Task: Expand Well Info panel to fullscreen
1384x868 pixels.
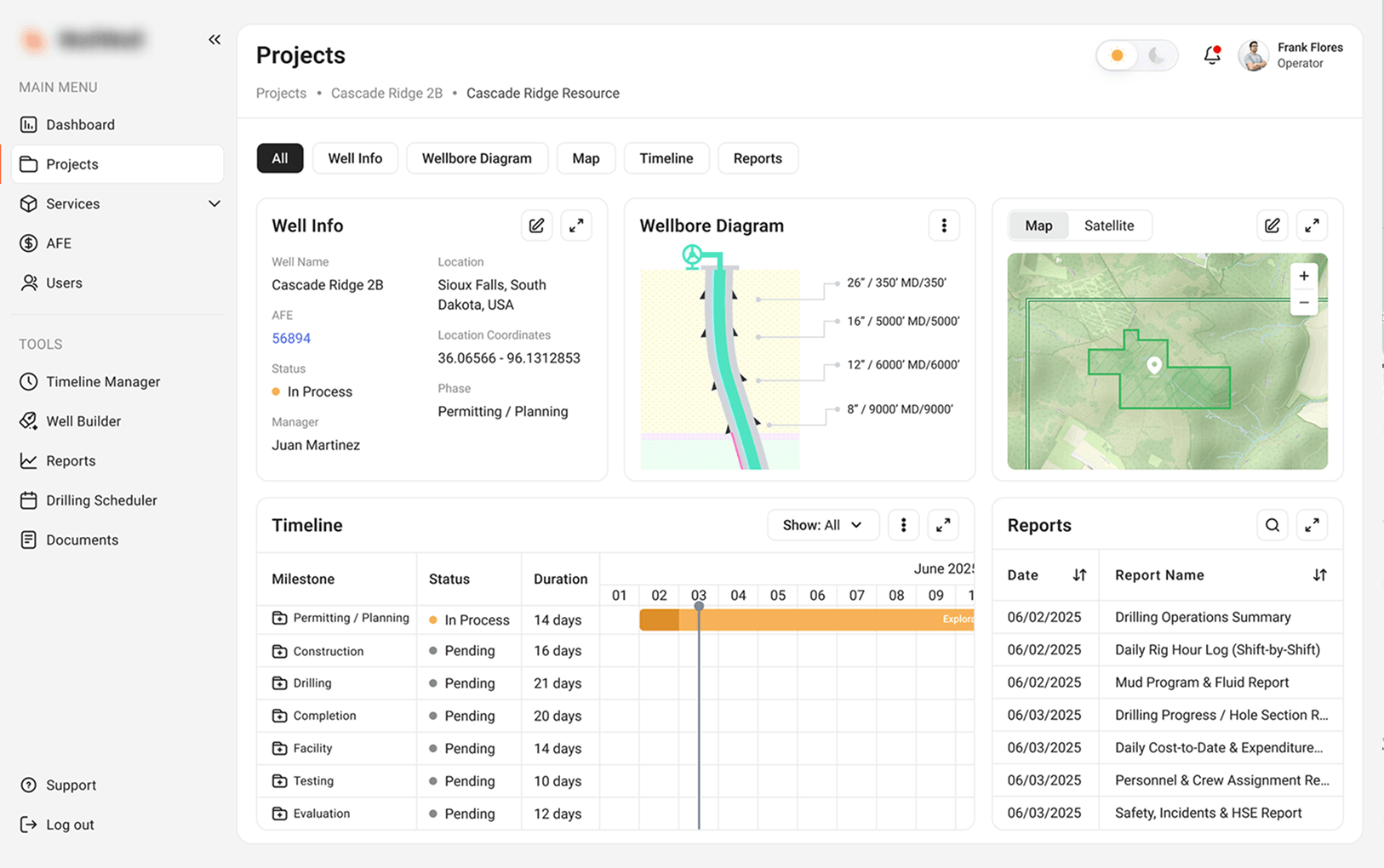Action: (x=576, y=225)
